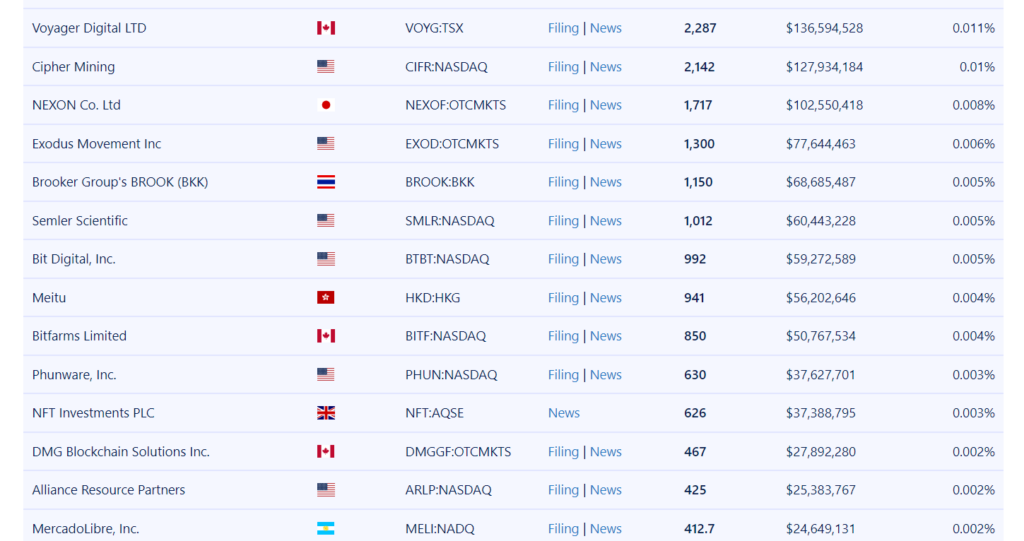Click the UK flag for NFT Investments PLC

point(326,413)
